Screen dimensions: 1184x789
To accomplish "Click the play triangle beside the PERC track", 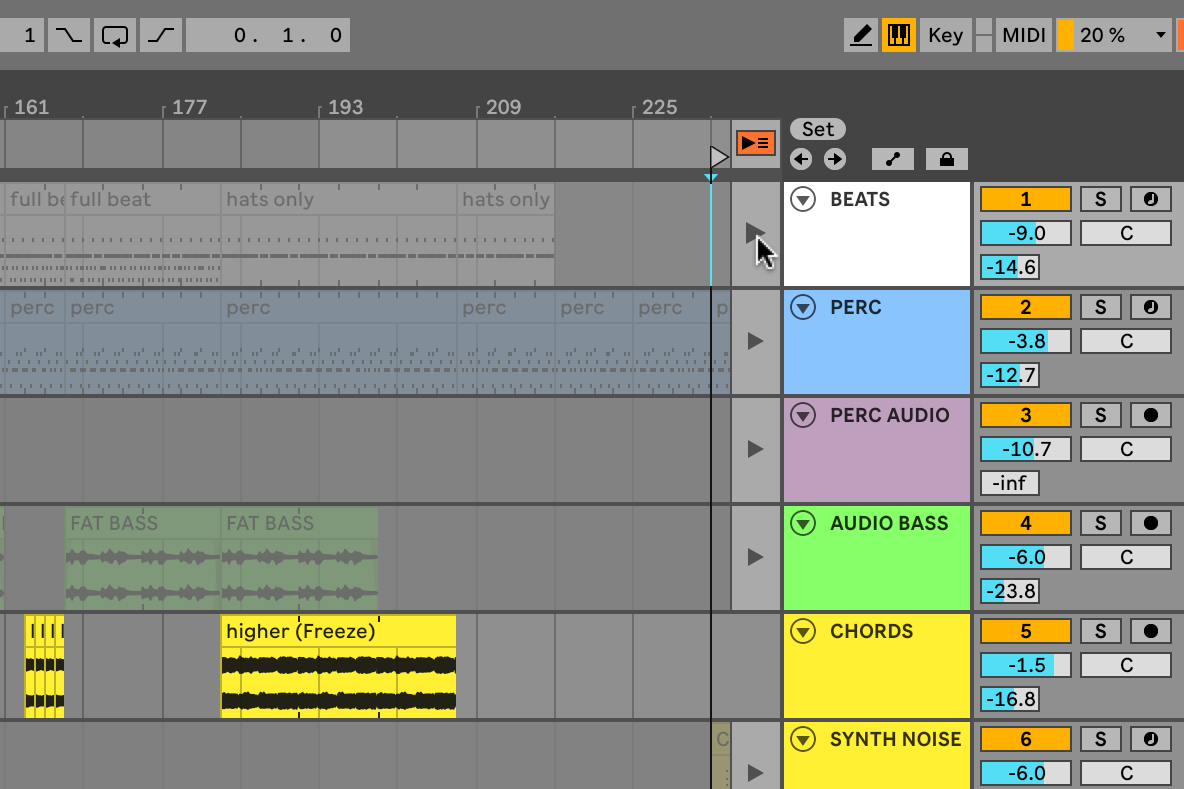I will click(x=756, y=341).
